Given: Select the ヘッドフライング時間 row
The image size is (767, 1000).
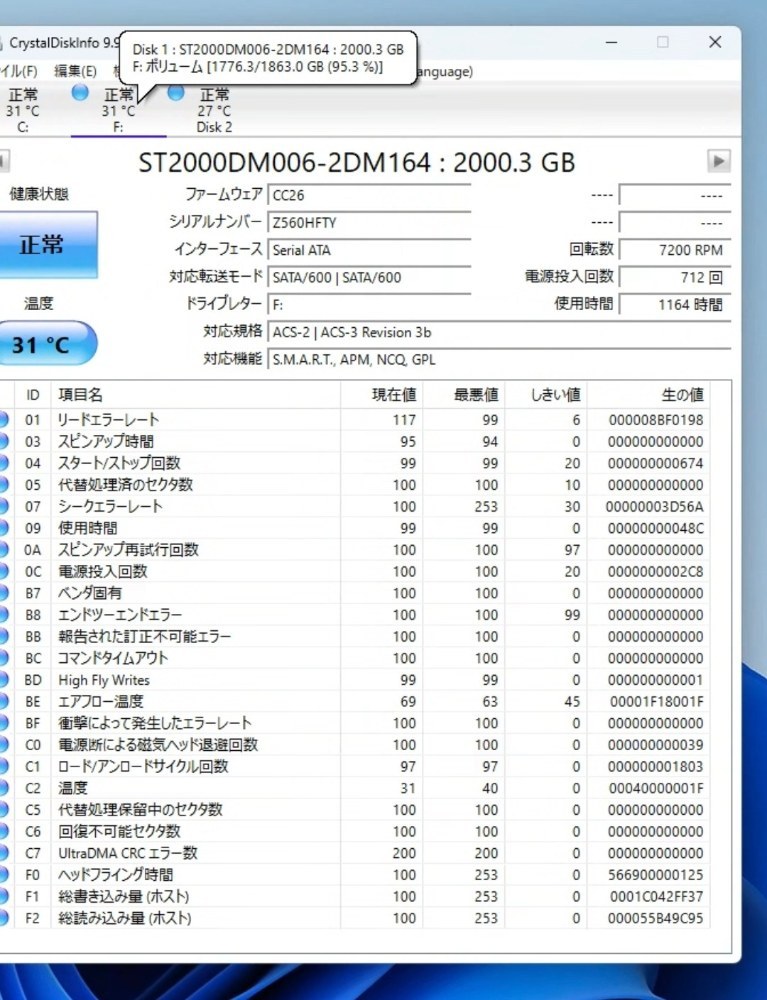Looking at the screenshot, I should click(354, 875).
